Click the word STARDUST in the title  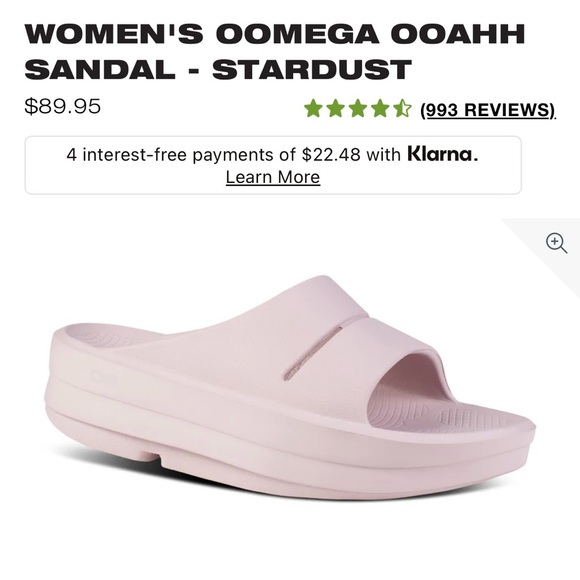coord(312,69)
